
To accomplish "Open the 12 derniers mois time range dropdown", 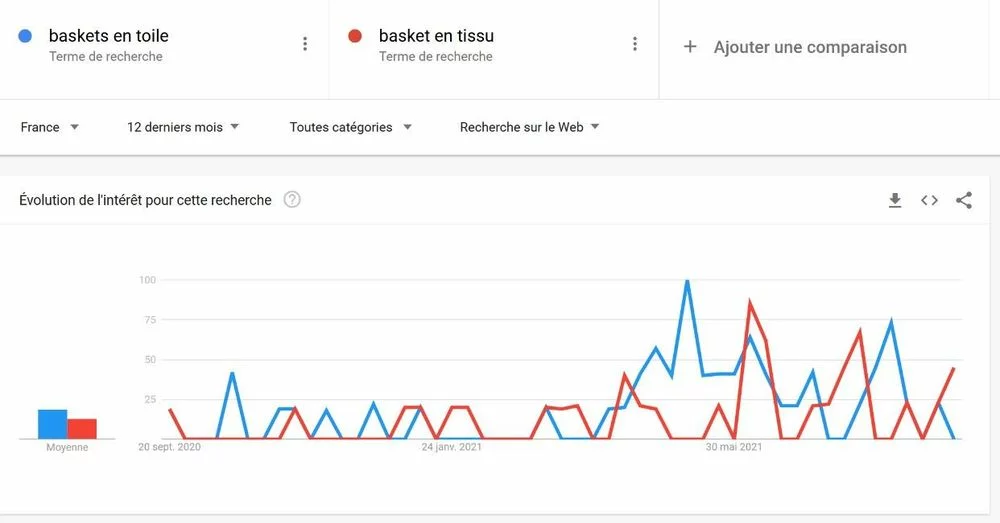I will coord(183,127).
